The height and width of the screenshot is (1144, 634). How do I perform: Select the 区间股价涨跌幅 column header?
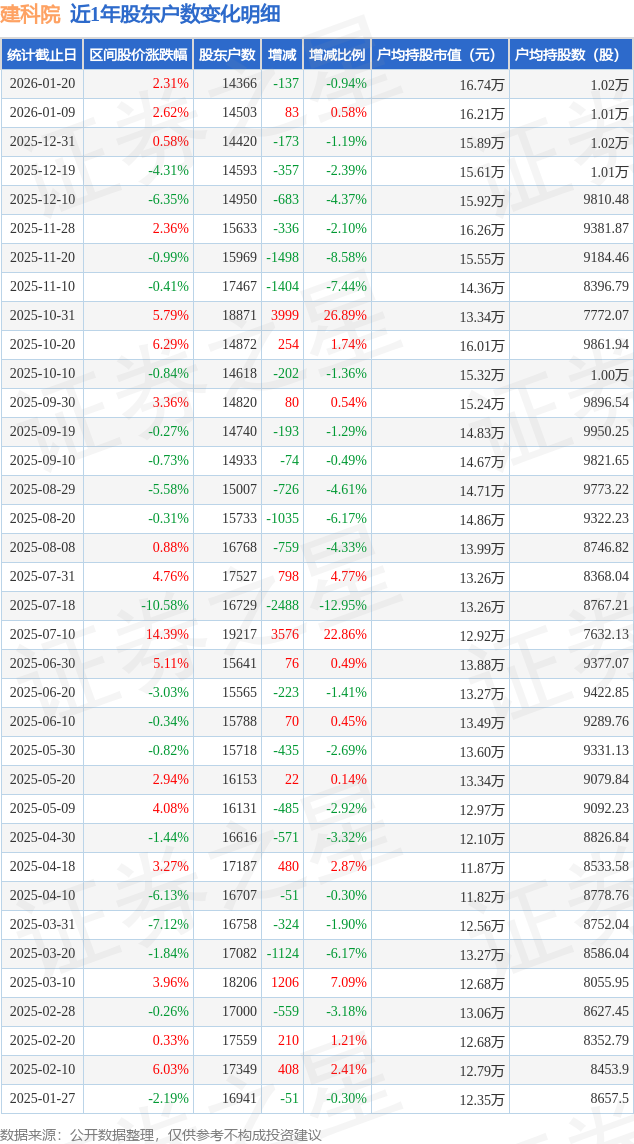coord(138,55)
